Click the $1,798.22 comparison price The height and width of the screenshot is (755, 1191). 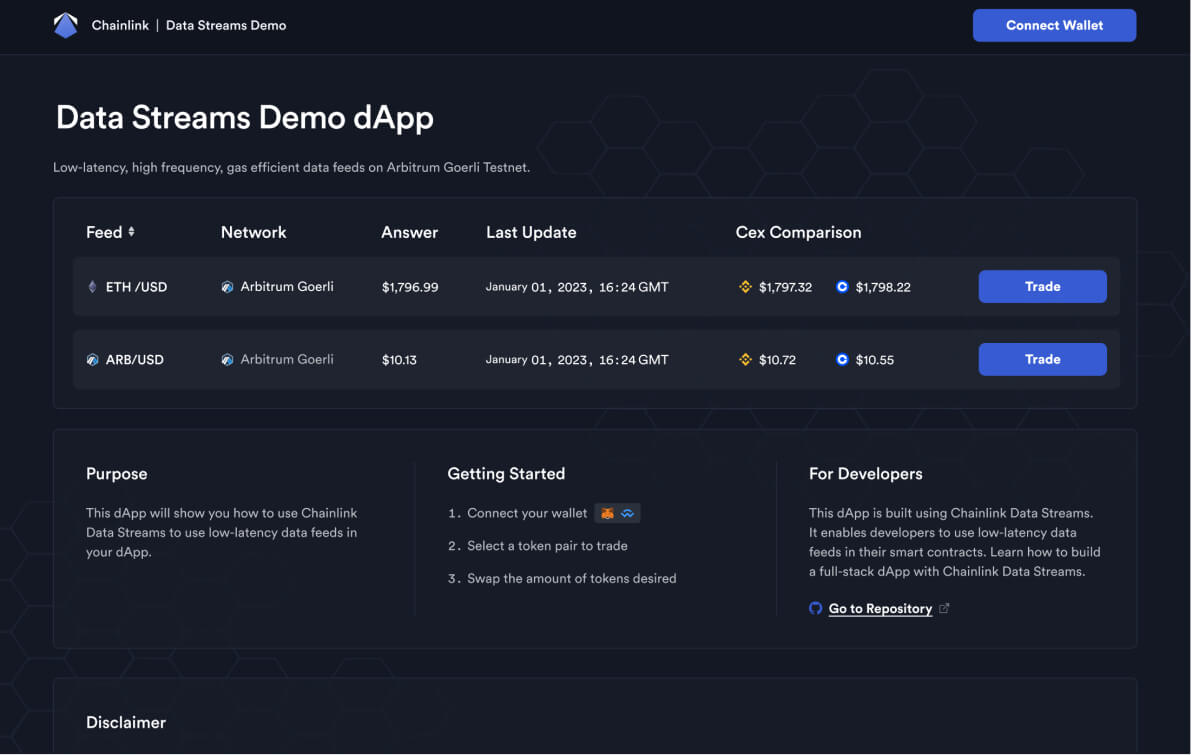(883, 287)
